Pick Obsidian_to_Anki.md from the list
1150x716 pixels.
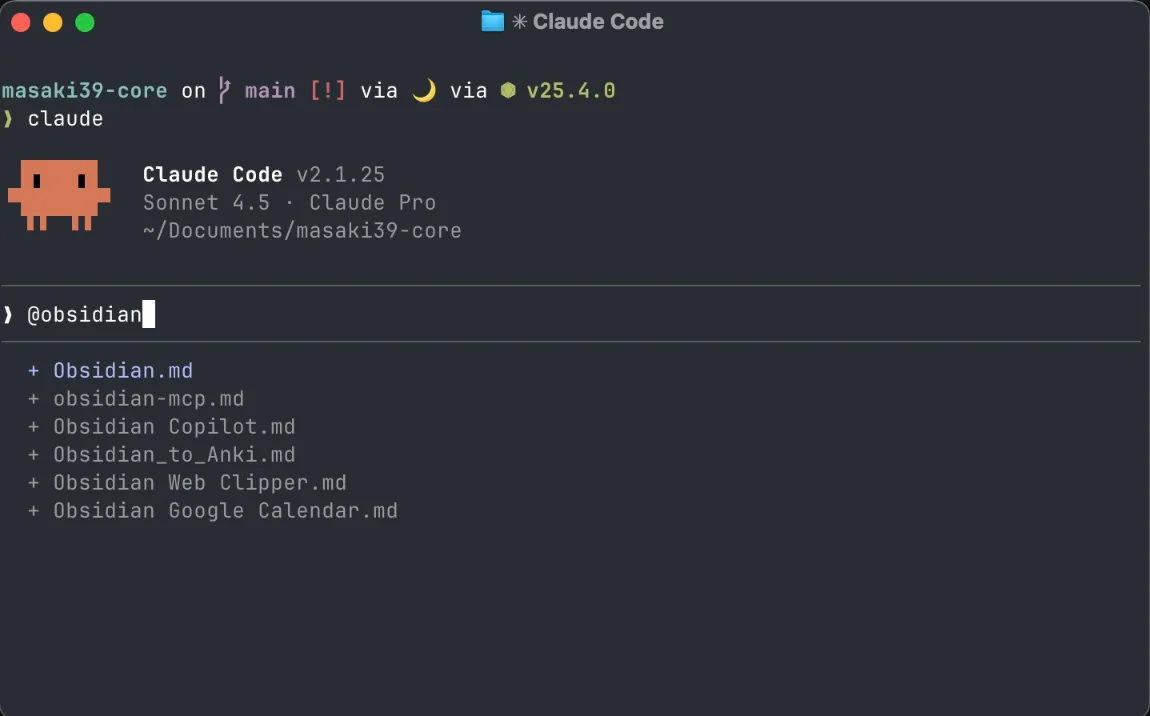coord(174,455)
